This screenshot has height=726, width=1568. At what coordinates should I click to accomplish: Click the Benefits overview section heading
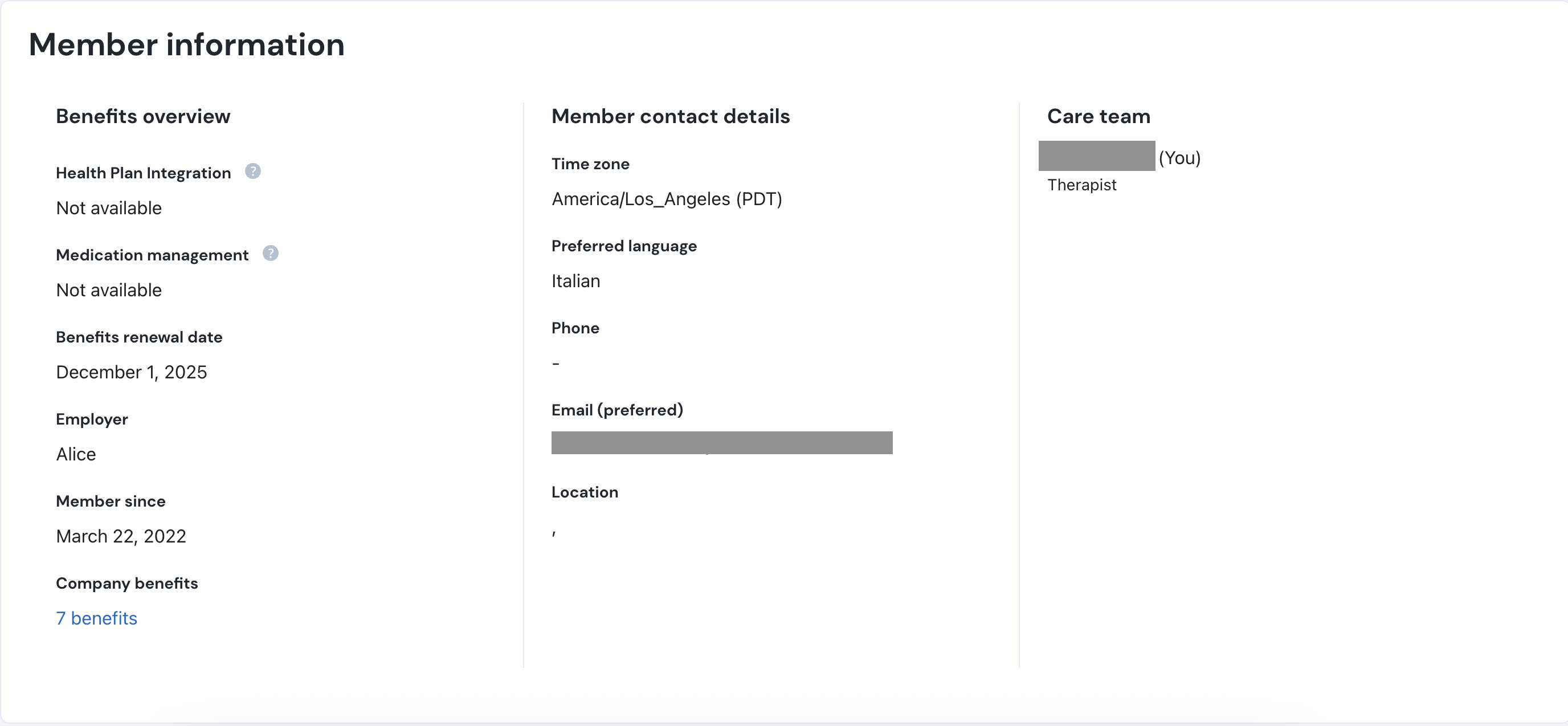[x=143, y=116]
